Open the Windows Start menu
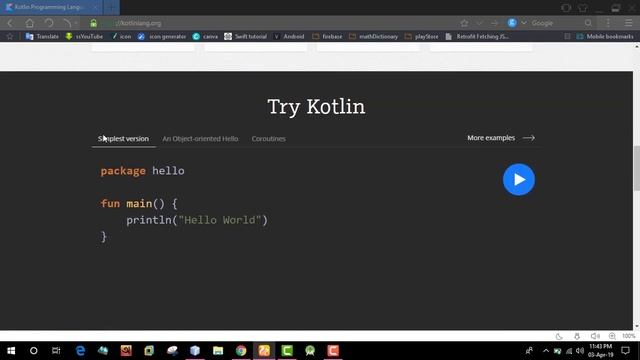This screenshot has height=360, width=640. pyautogui.click(x=11, y=351)
